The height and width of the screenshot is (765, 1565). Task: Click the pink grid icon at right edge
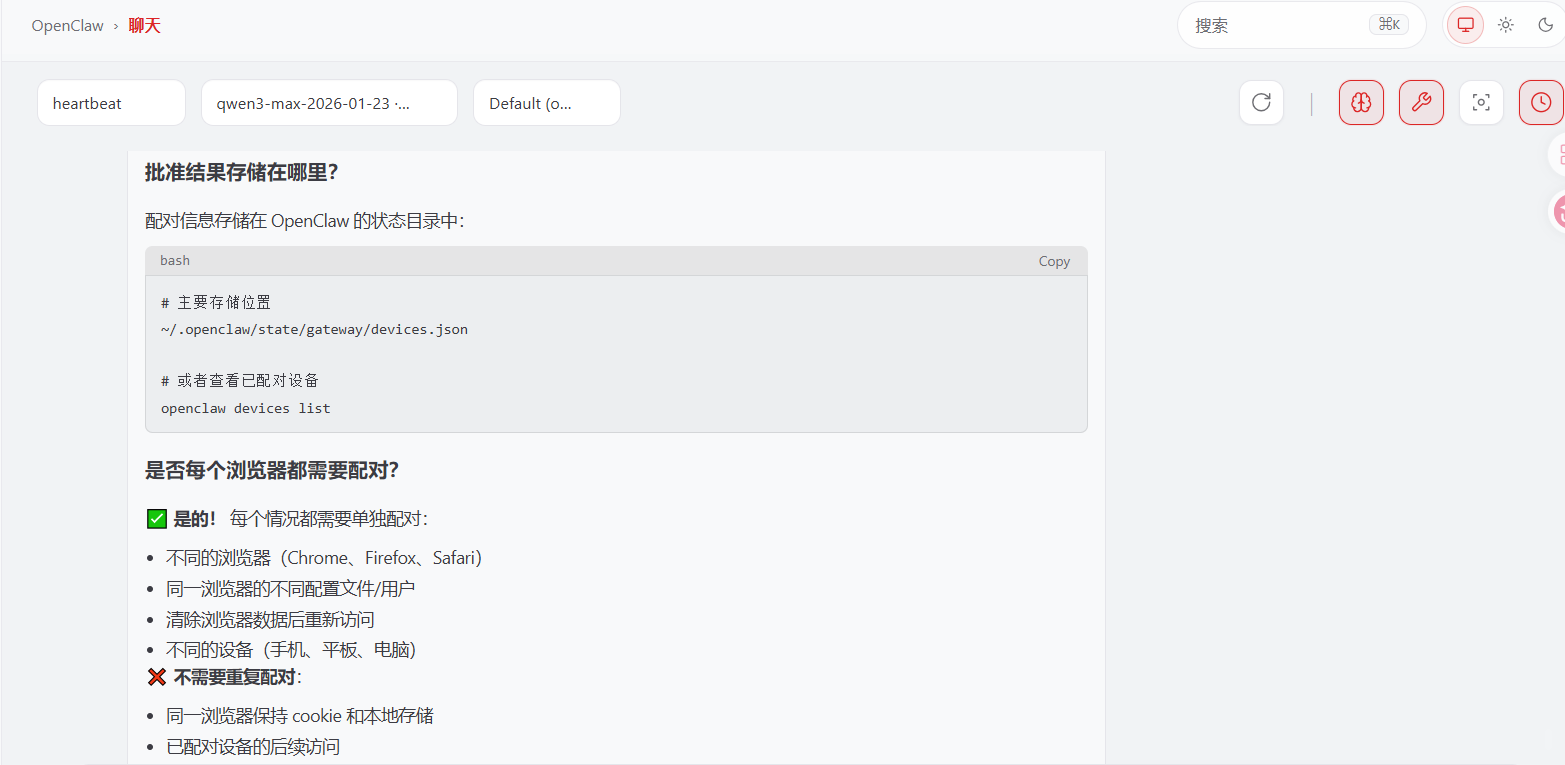pos(1558,155)
